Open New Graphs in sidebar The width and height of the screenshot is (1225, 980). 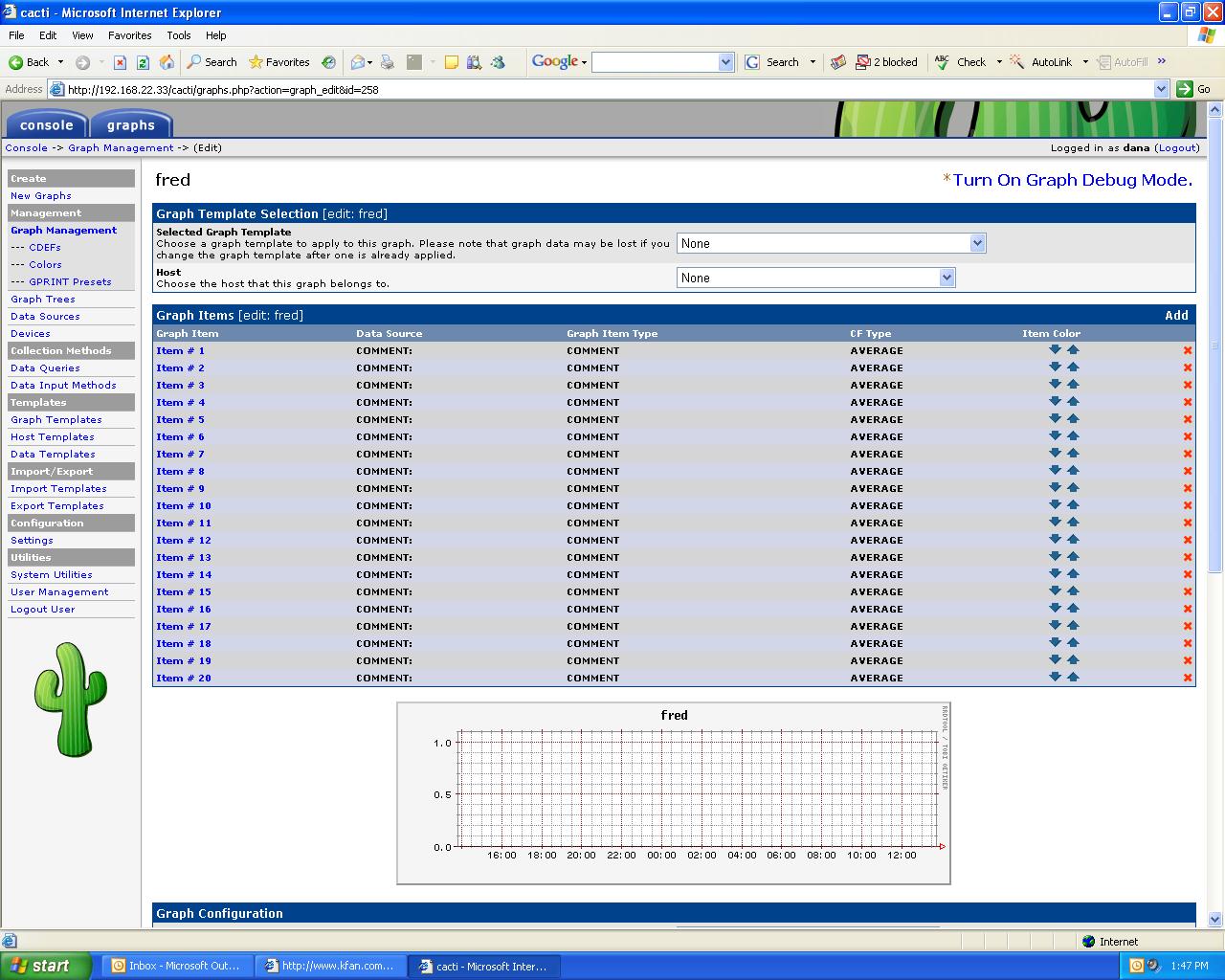click(41, 196)
